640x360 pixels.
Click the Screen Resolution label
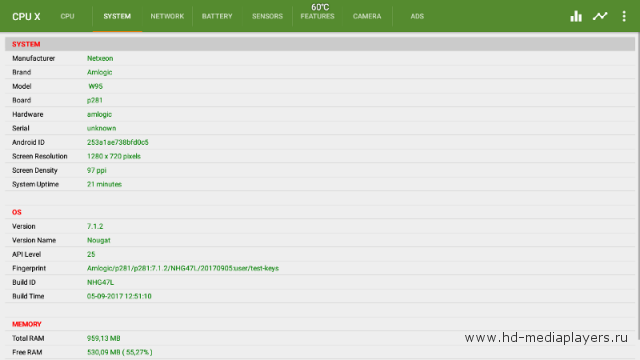(x=40, y=156)
